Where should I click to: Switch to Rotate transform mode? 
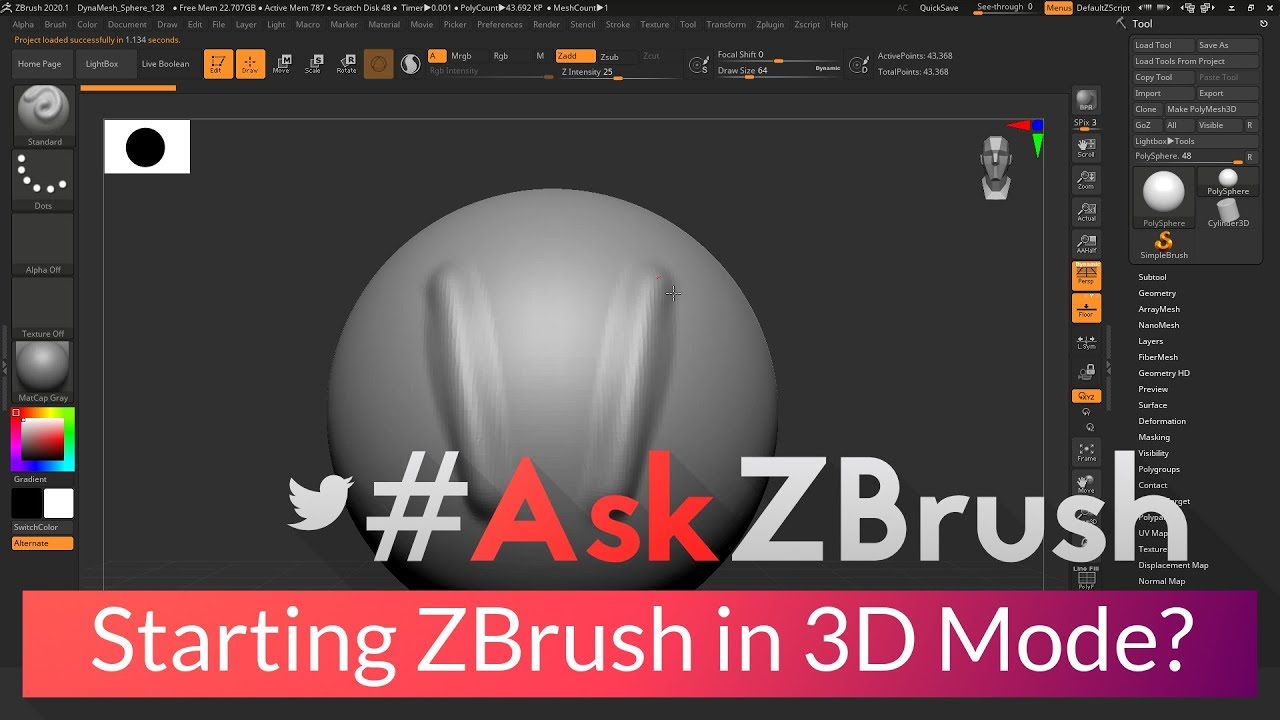click(x=346, y=64)
